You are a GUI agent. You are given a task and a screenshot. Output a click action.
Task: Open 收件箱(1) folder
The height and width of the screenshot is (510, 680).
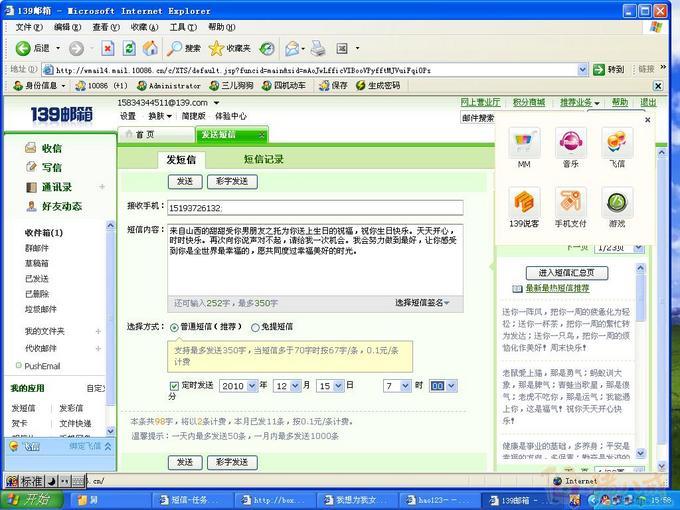pos(44,233)
